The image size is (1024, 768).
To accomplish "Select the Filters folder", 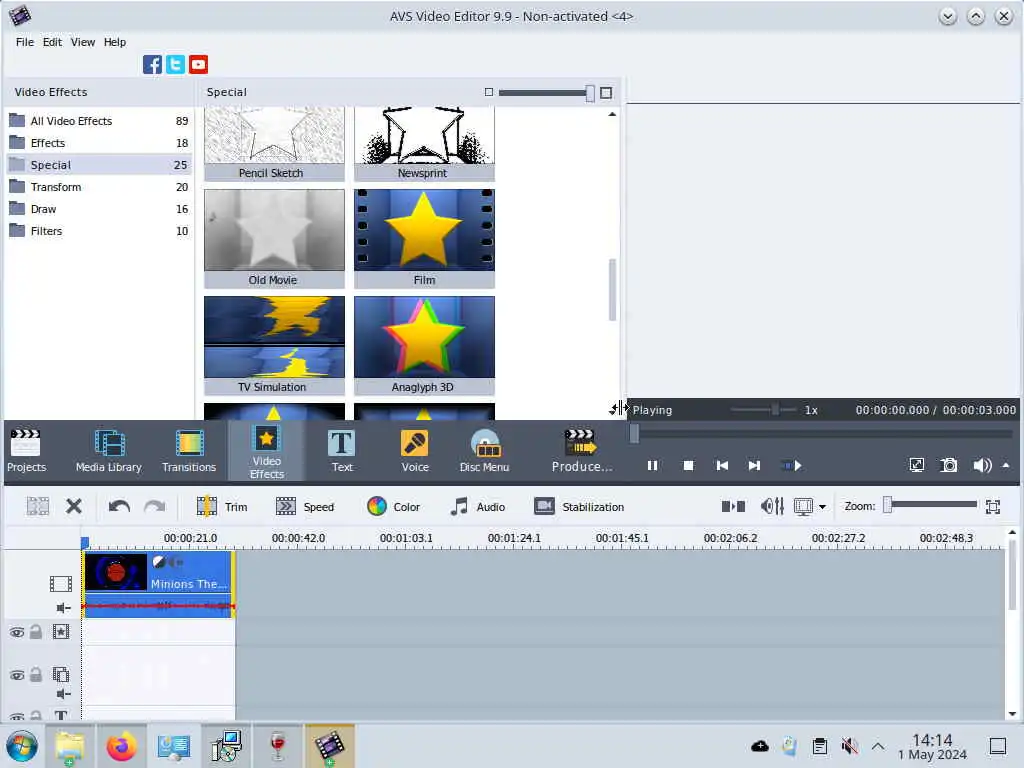I will (99, 231).
